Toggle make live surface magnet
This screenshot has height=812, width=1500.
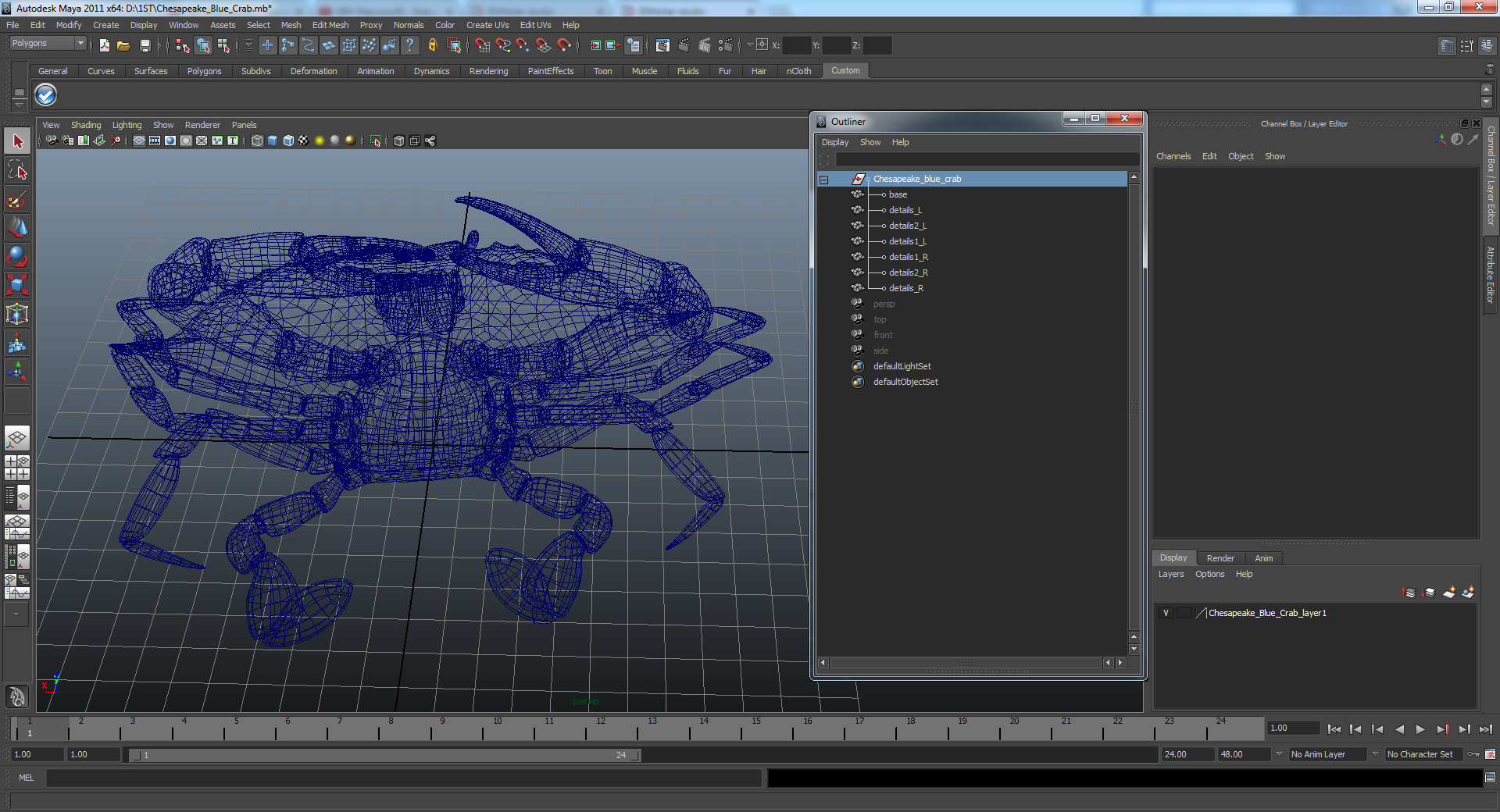(x=564, y=45)
